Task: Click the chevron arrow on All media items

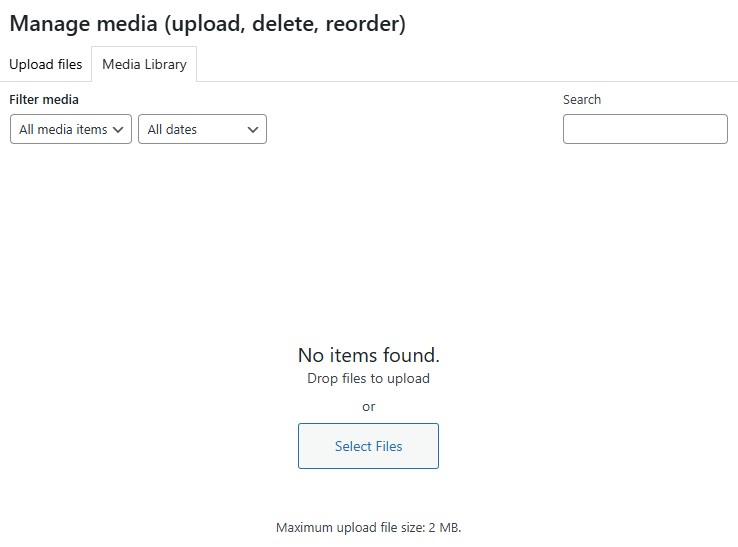Action: [x=119, y=129]
